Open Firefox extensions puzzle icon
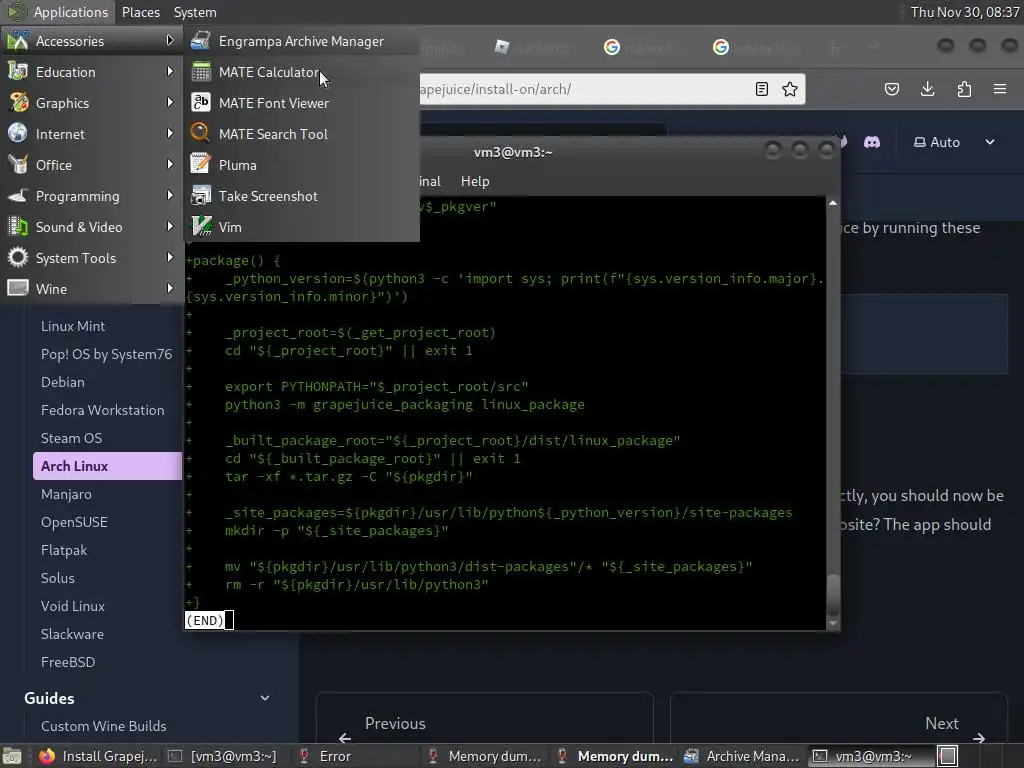 [x=964, y=89]
